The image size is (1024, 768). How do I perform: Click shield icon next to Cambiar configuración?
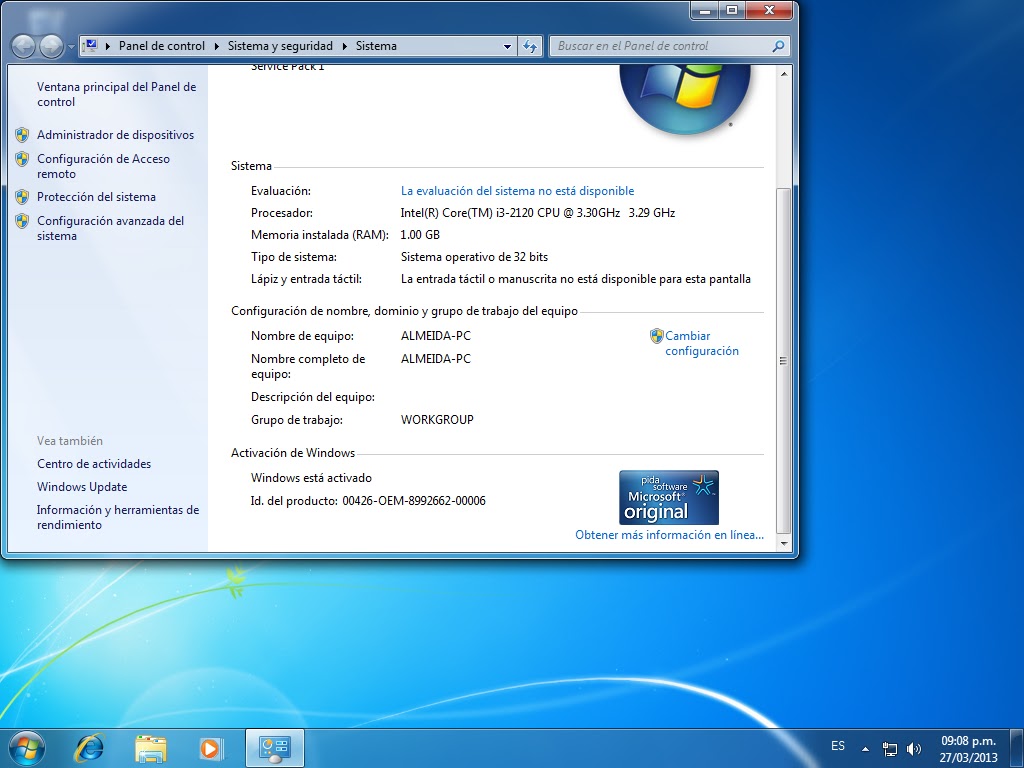pos(657,336)
